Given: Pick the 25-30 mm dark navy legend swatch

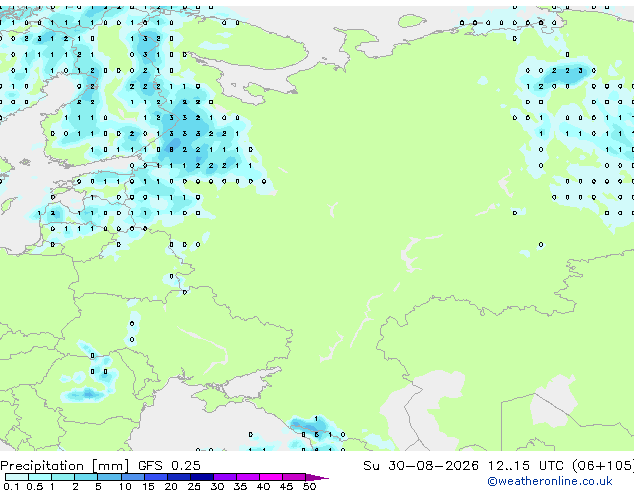Looking at the screenshot, I should tap(202, 477).
